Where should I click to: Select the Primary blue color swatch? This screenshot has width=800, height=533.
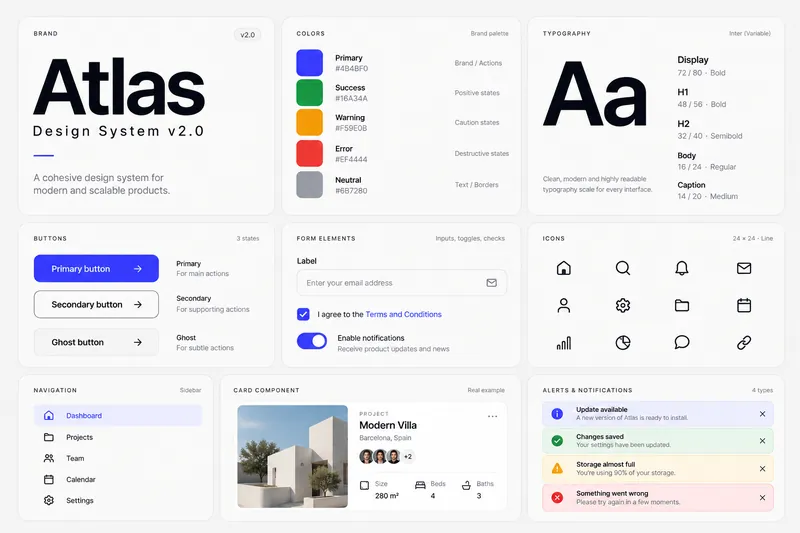click(310, 63)
